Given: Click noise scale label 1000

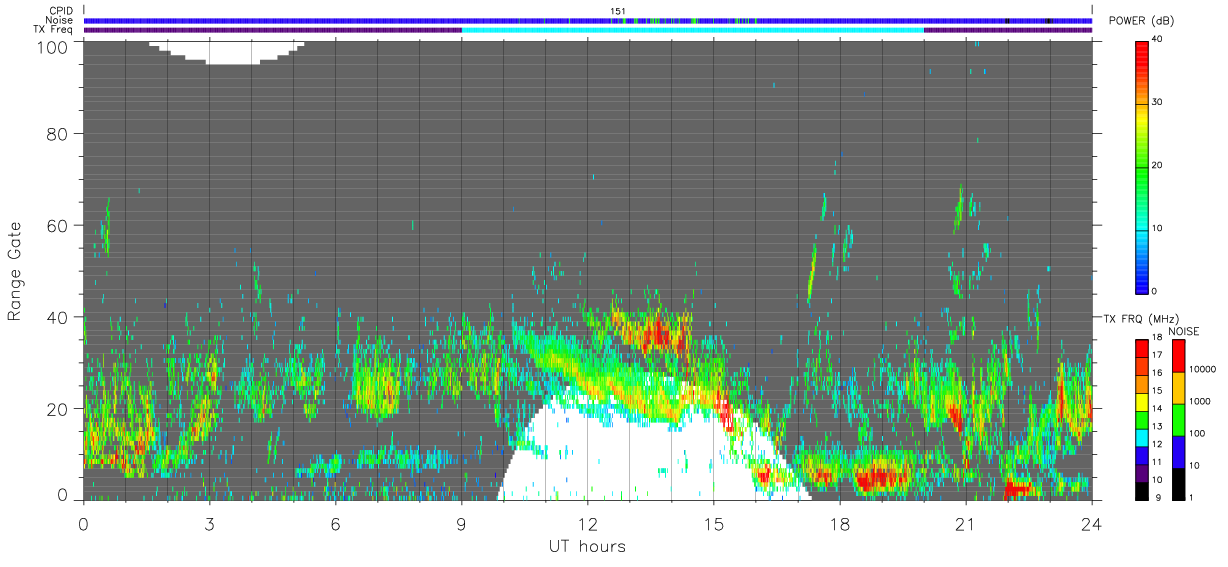Looking at the screenshot, I should 1199,401.
